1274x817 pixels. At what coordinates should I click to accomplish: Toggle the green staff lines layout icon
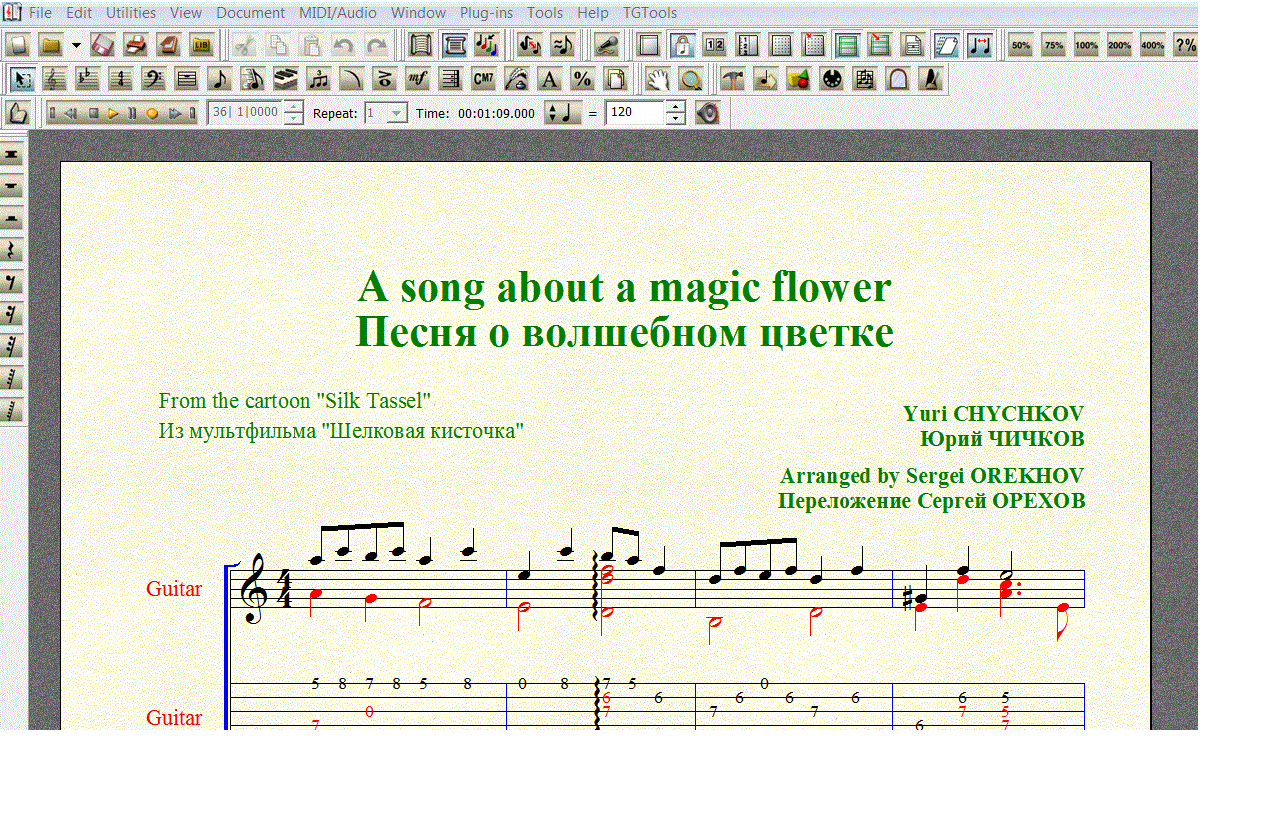click(847, 45)
